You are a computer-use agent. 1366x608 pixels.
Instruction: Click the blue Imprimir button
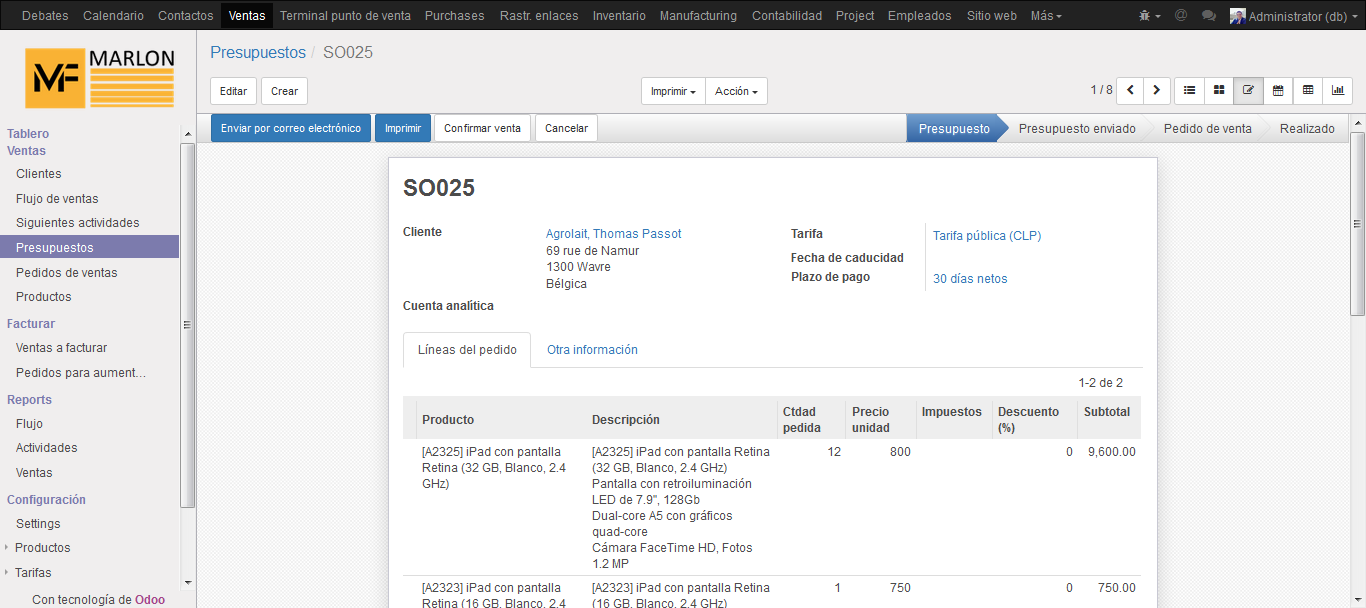(x=403, y=128)
